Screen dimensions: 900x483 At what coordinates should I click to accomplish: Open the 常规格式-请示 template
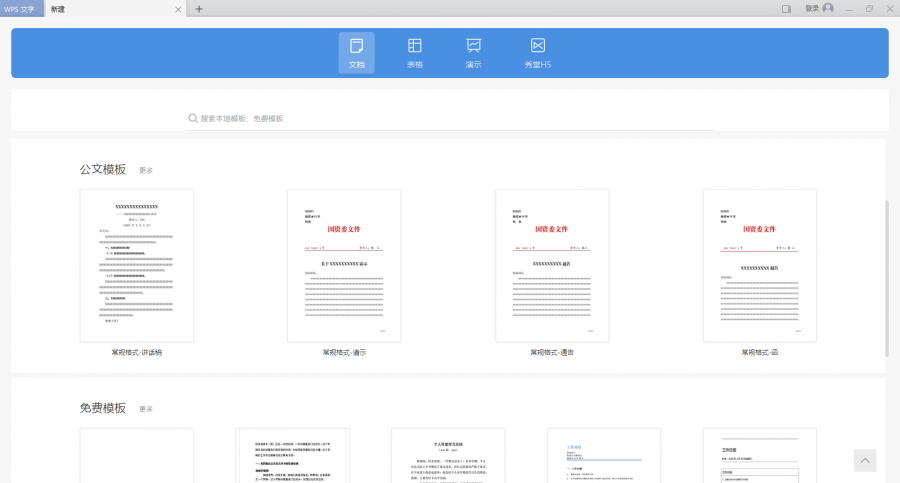344,266
